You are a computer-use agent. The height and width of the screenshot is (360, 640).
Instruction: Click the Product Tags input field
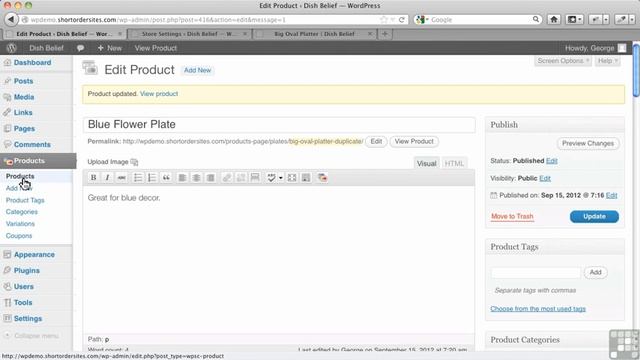click(536, 272)
